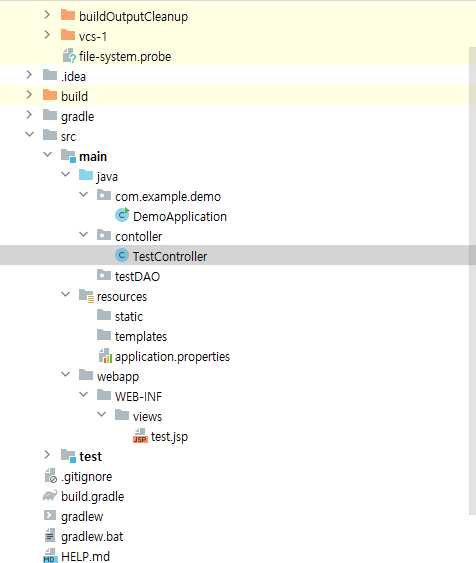Click the blue java source root icon
Viewport: 476px width, 563px height.
click(86, 176)
